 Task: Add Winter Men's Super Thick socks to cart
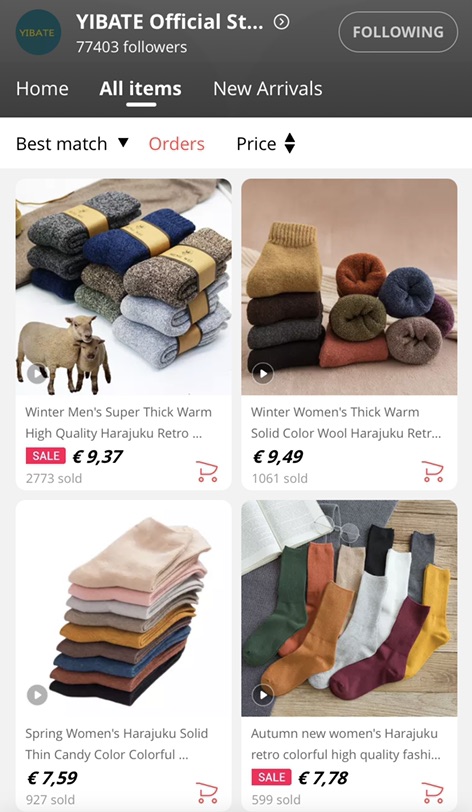click(207, 471)
